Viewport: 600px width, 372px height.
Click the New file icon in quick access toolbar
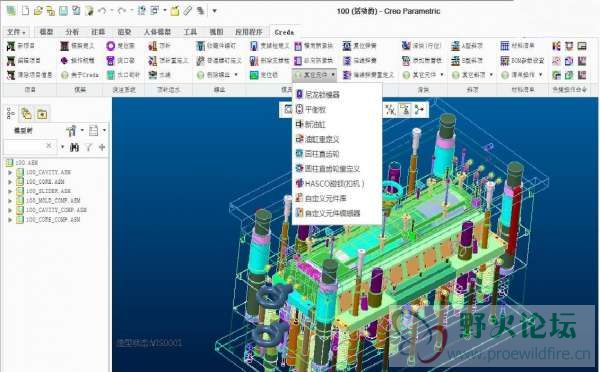25,10
